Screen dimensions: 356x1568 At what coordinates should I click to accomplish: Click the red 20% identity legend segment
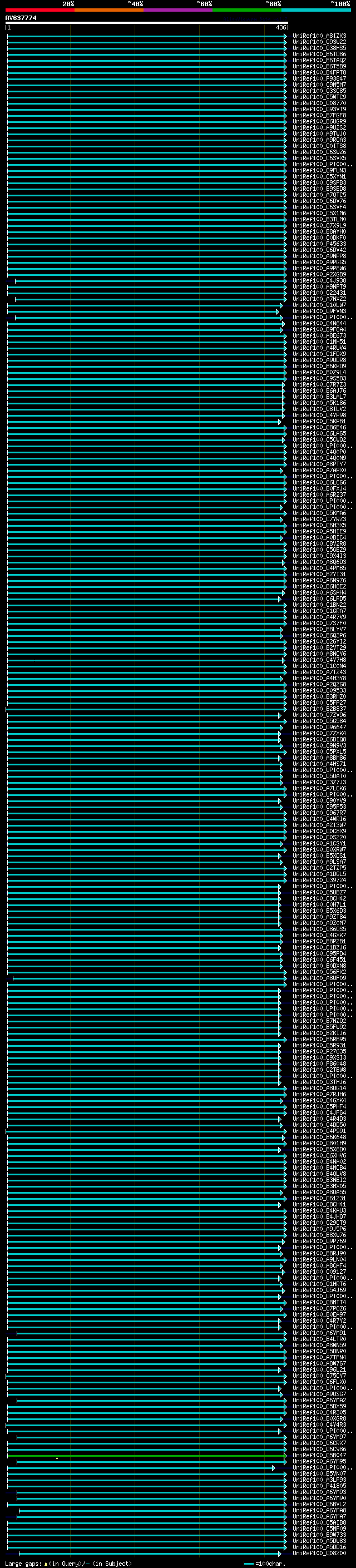(x=39, y=10)
